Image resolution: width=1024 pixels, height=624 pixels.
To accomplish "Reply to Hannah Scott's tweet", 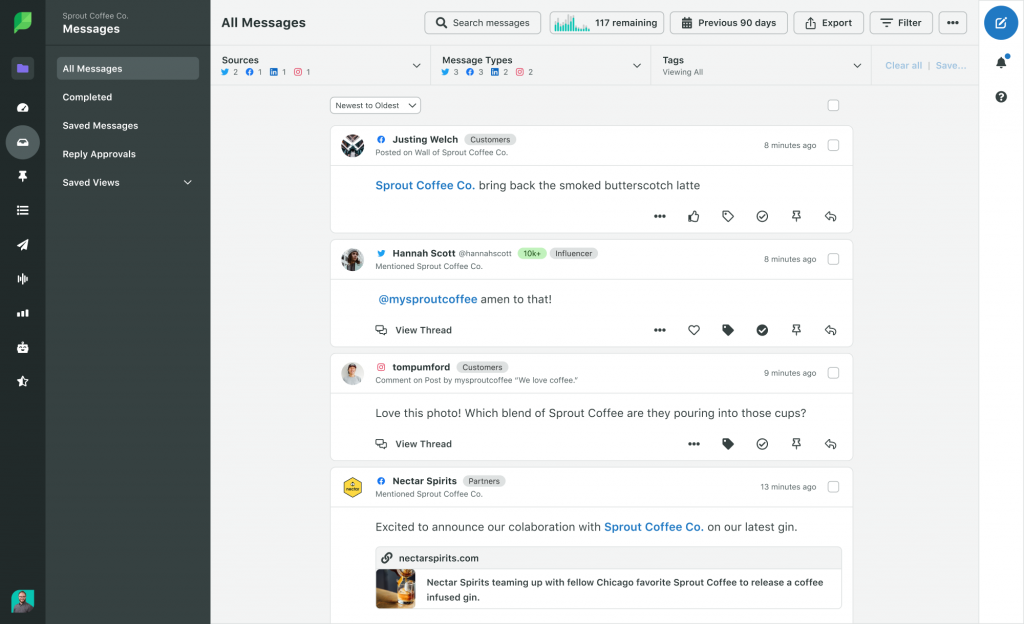I will (x=830, y=330).
